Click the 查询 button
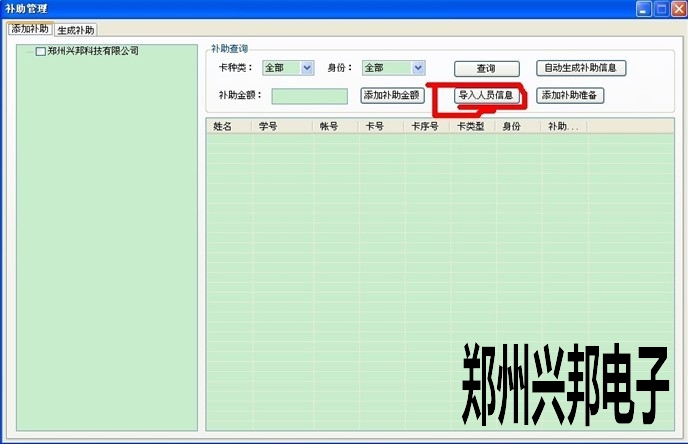This screenshot has width=688, height=444. [487, 68]
